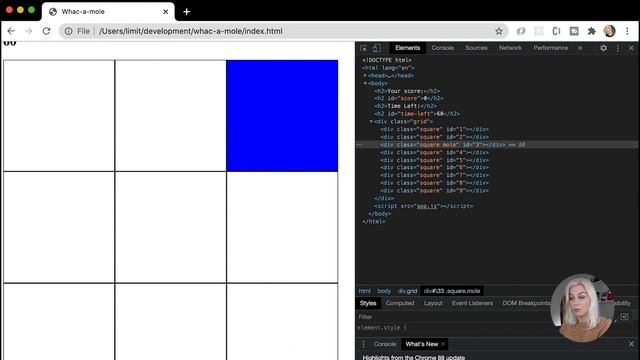Close the bottom drawer
The height and width of the screenshot is (360, 640).
pos(631,344)
